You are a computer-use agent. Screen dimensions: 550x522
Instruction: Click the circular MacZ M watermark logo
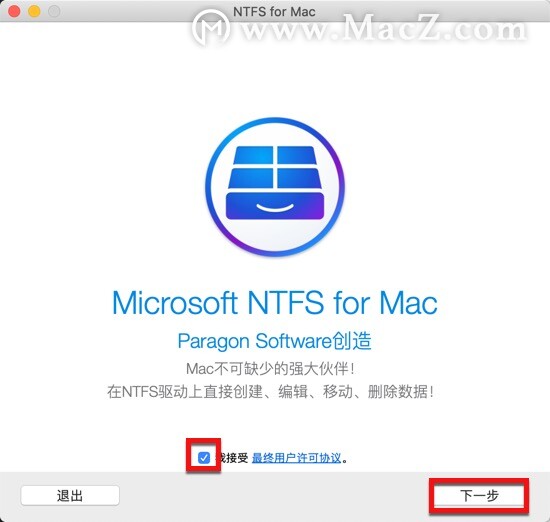(212, 27)
